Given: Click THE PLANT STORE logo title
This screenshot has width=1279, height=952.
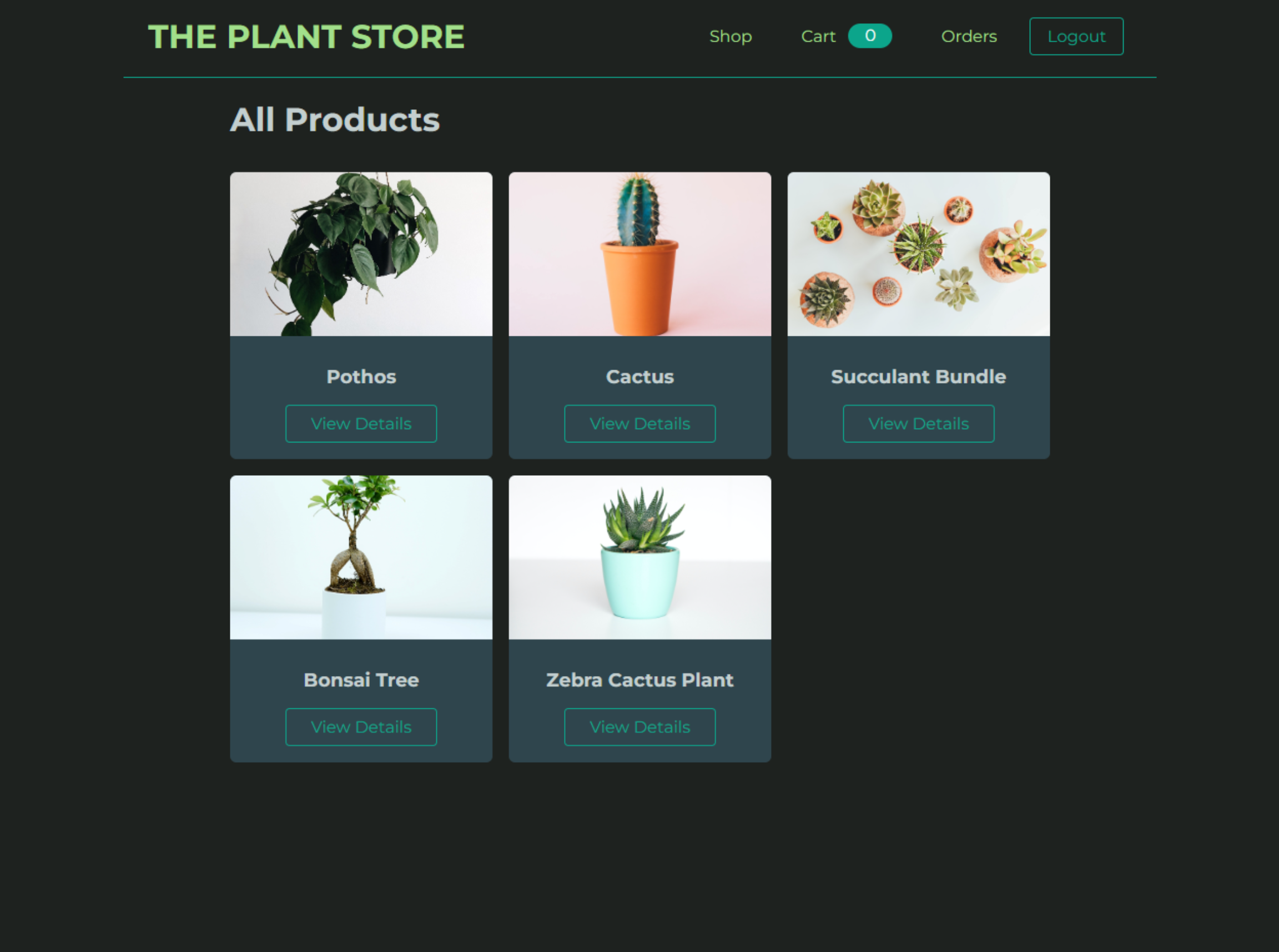Looking at the screenshot, I should [x=306, y=37].
